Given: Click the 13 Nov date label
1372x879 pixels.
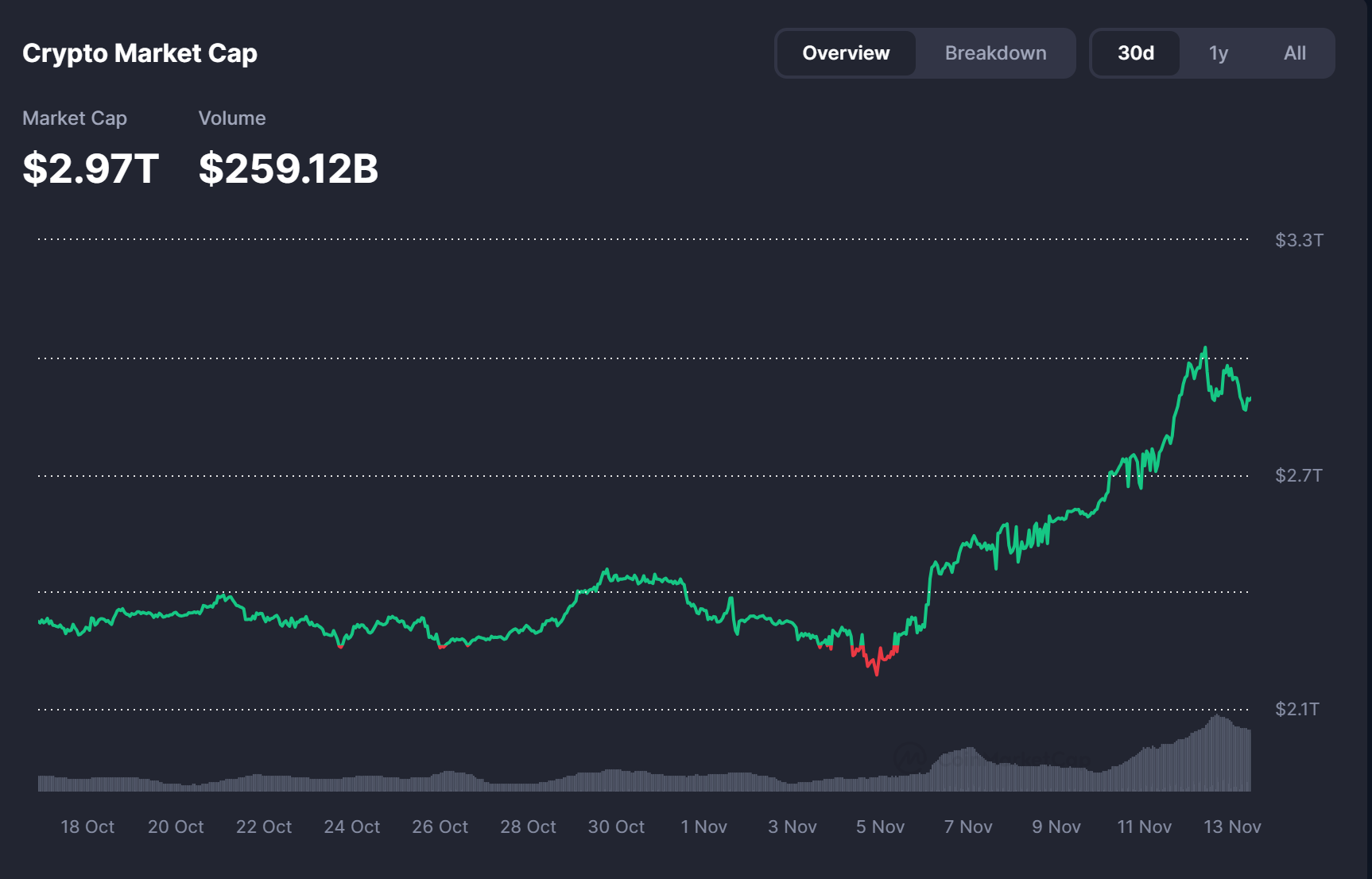Looking at the screenshot, I should pyautogui.click(x=1232, y=827).
